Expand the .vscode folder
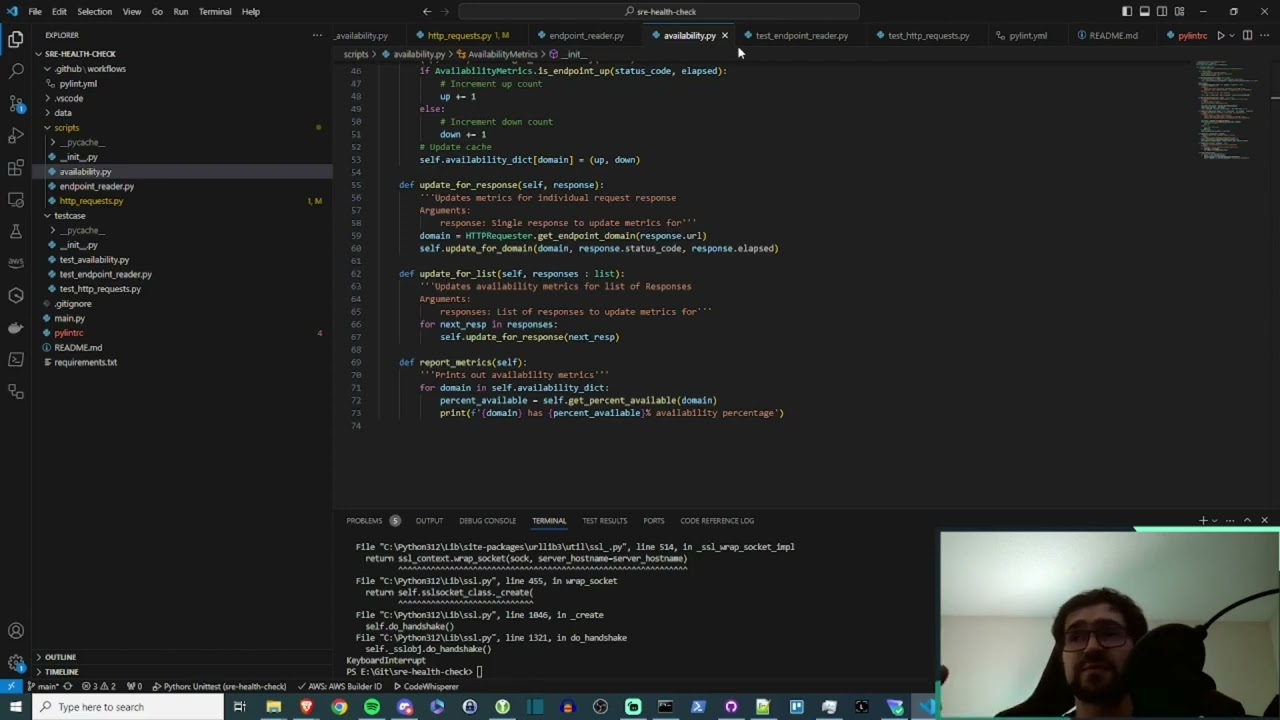The width and height of the screenshot is (1280, 720). point(69,98)
